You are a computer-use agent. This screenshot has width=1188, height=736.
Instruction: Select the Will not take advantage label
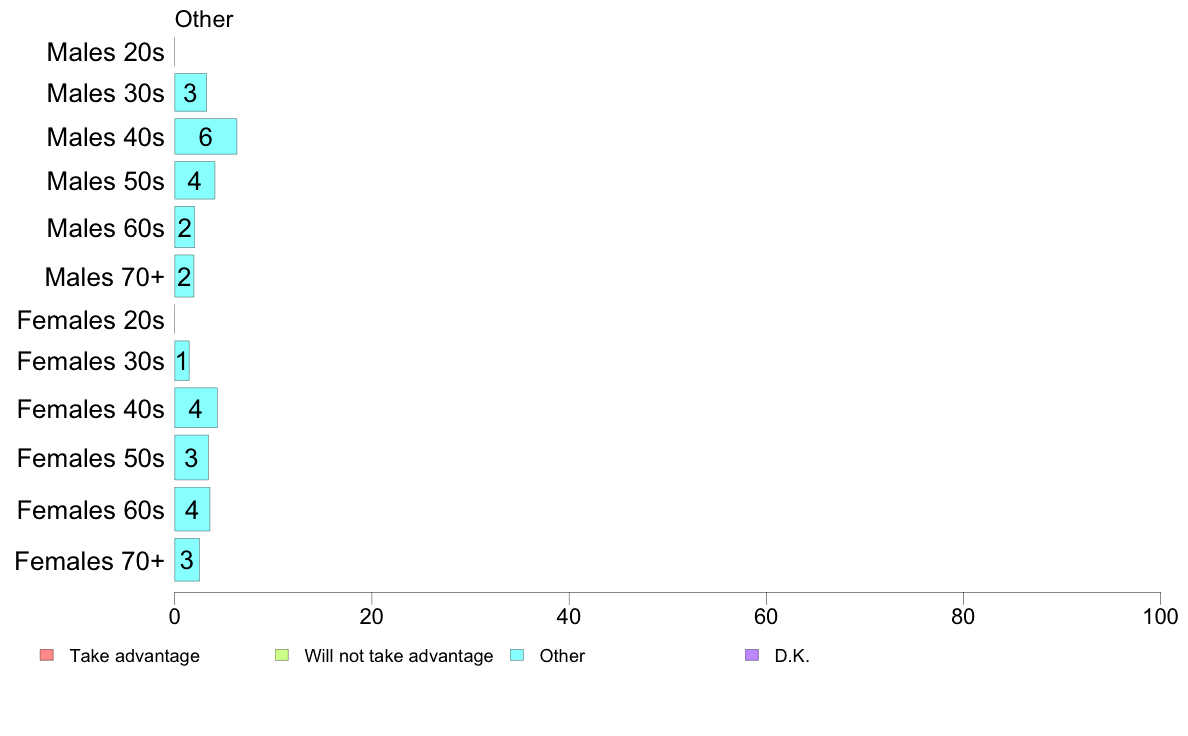tap(399, 656)
